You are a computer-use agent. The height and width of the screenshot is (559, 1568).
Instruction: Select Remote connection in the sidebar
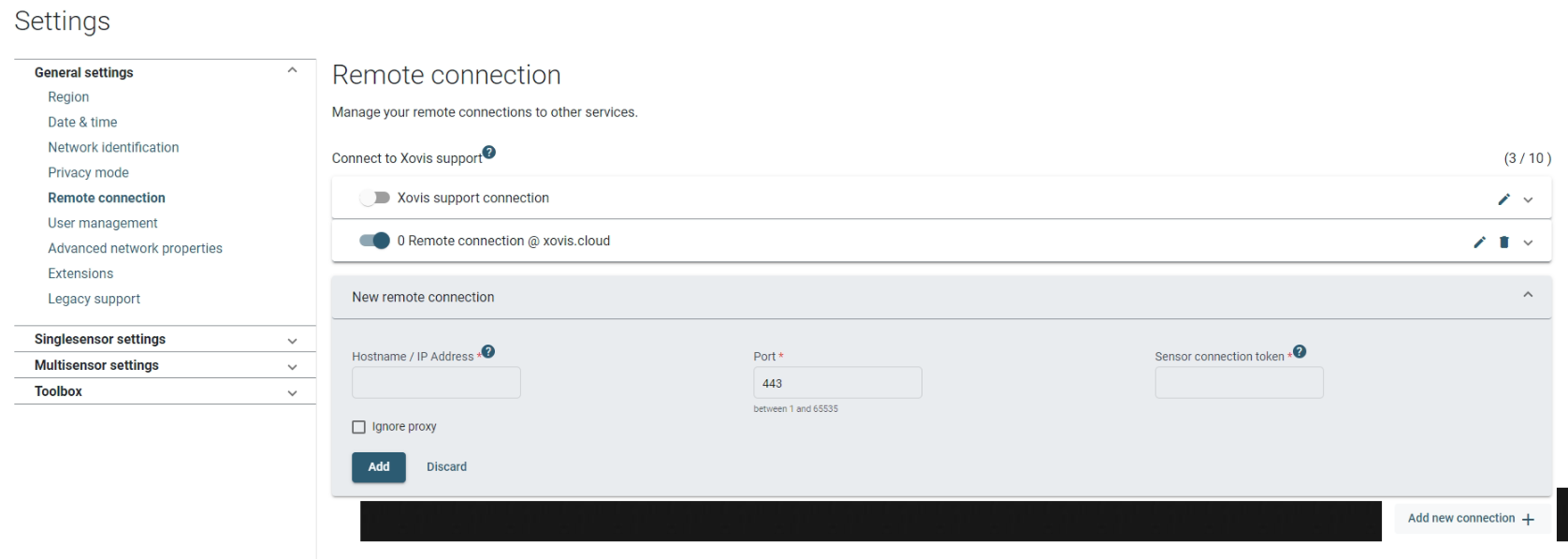point(106,198)
